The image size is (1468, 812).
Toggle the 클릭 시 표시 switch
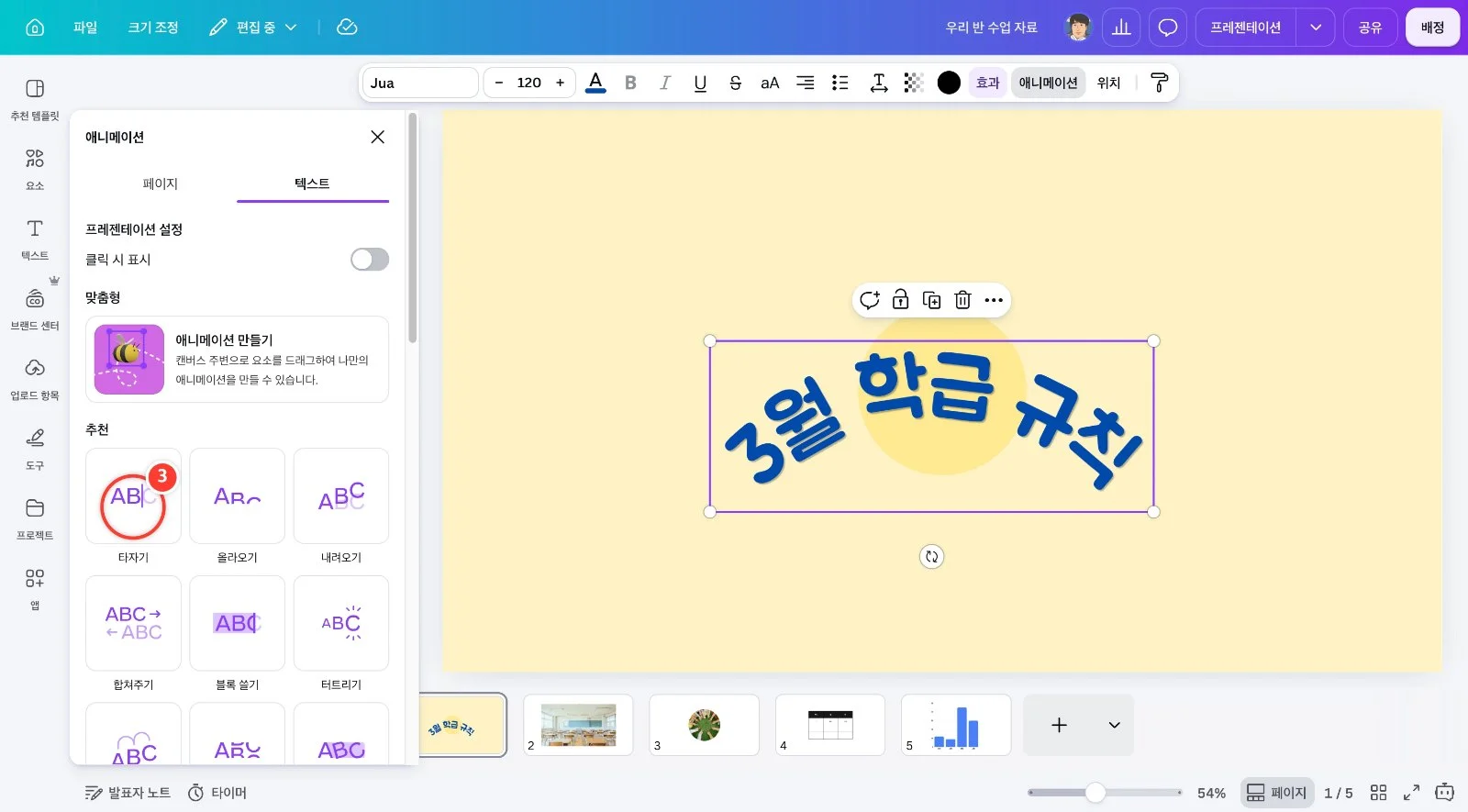click(x=370, y=260)
